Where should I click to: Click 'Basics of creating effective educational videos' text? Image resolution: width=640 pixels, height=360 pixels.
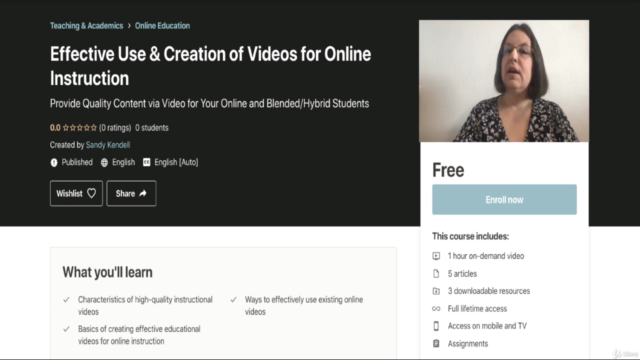pos(139,335)
